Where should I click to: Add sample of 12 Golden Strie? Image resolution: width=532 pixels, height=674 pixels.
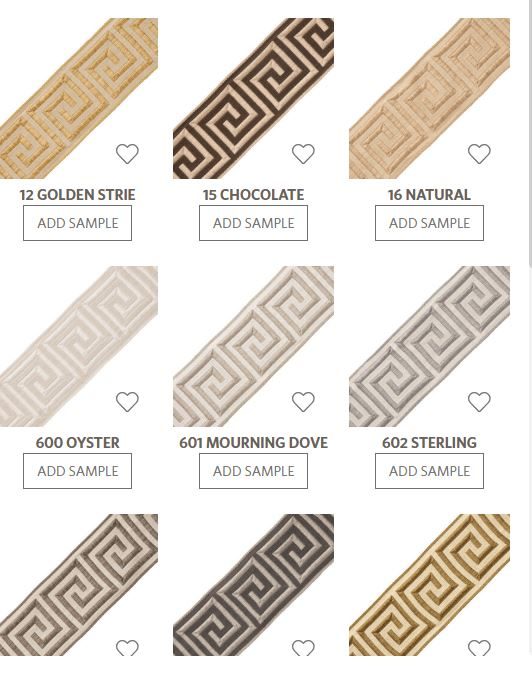coord(77,223)
